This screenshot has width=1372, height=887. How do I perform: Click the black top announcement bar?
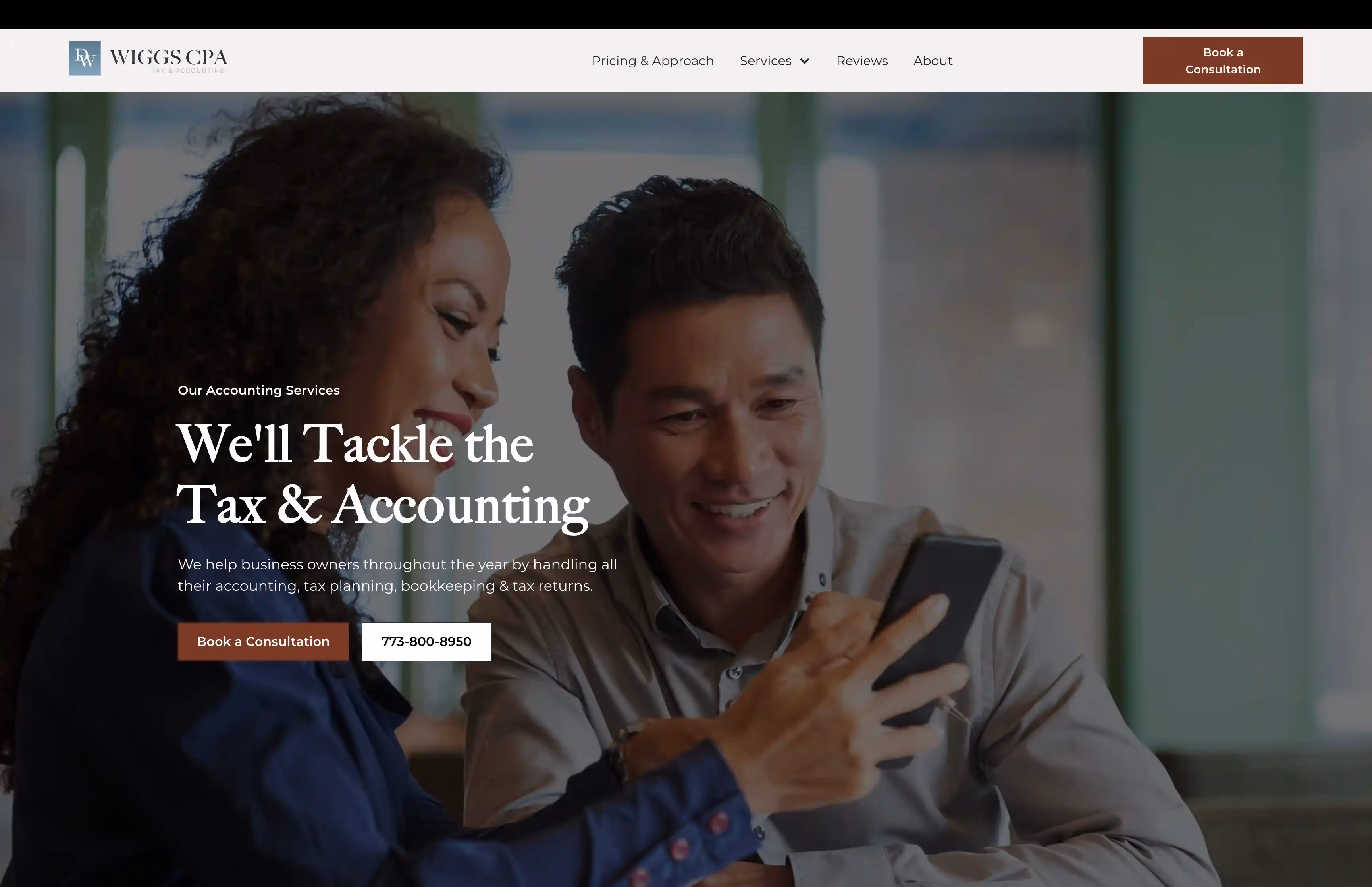[686, 14]
